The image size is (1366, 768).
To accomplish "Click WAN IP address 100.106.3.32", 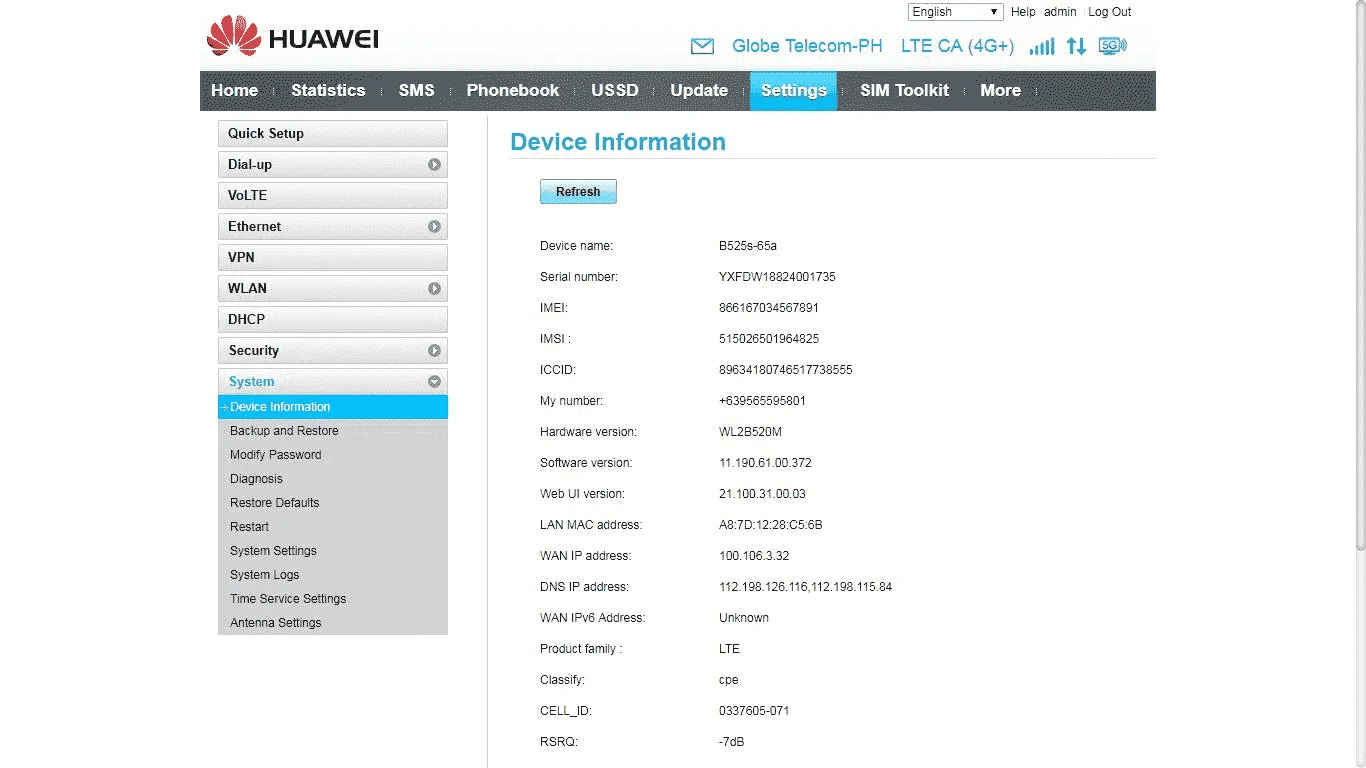I will pos(754,556).
